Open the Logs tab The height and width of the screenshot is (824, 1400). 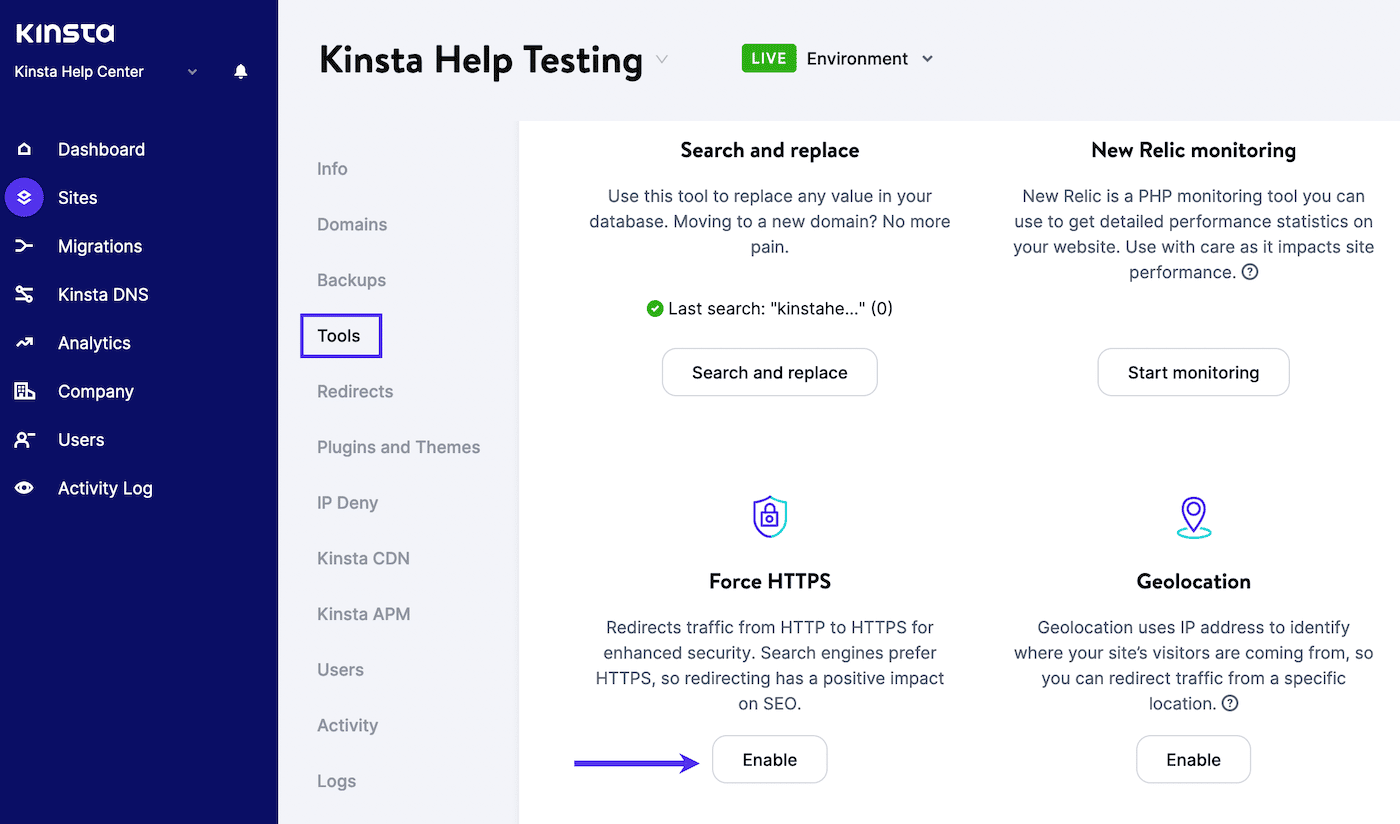tap(336, 781)
